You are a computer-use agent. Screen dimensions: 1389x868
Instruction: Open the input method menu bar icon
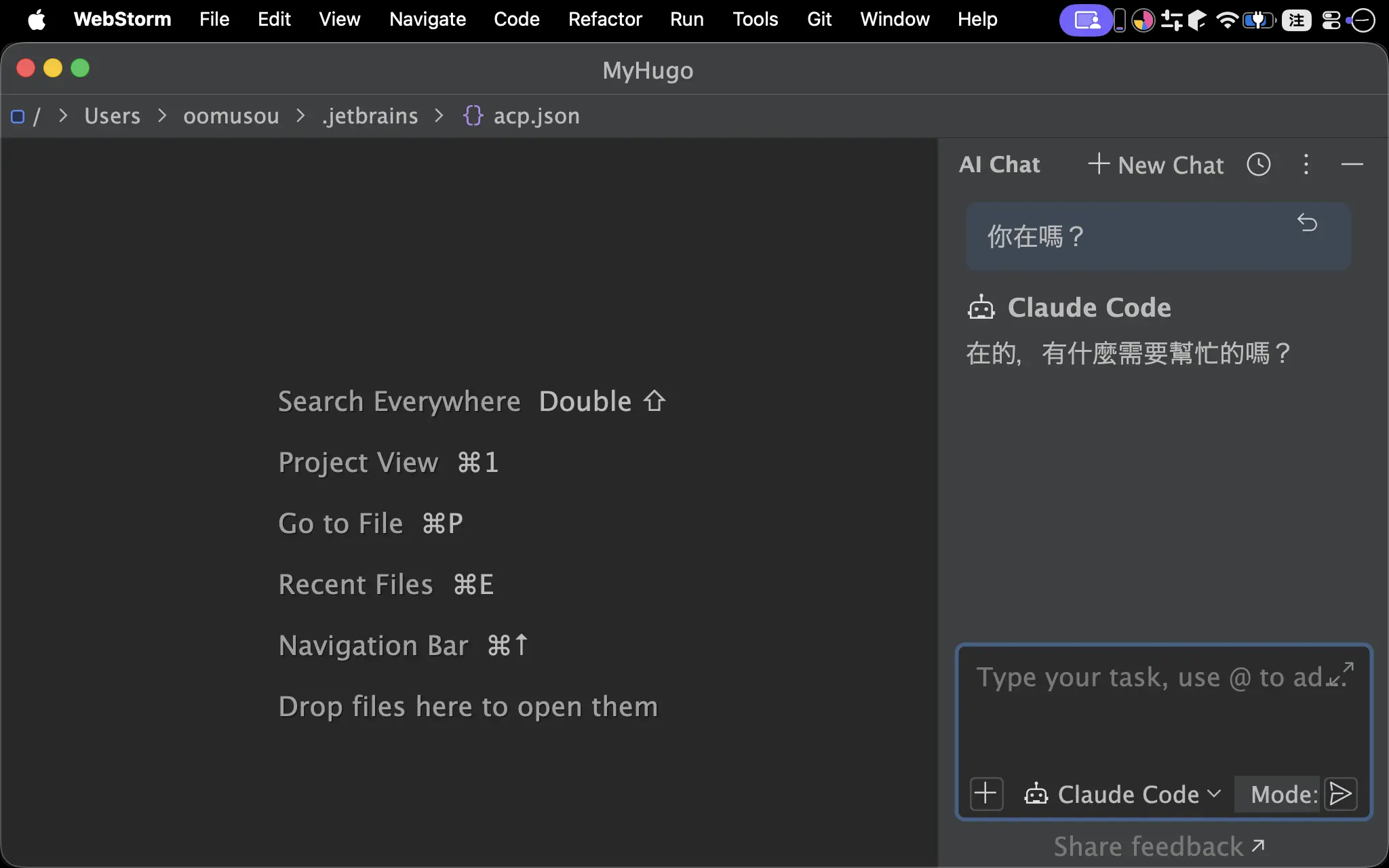coord(1296,20)
